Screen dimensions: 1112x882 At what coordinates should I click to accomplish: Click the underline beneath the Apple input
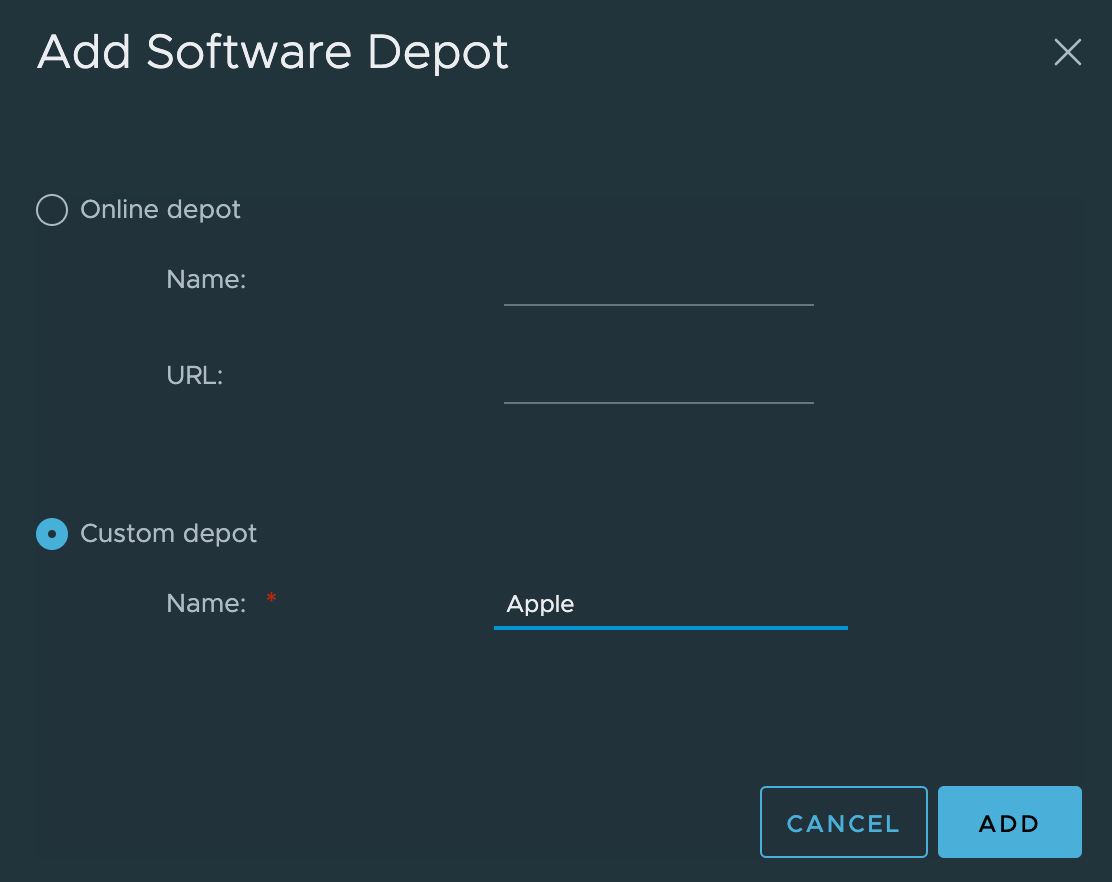pos(670,629)
